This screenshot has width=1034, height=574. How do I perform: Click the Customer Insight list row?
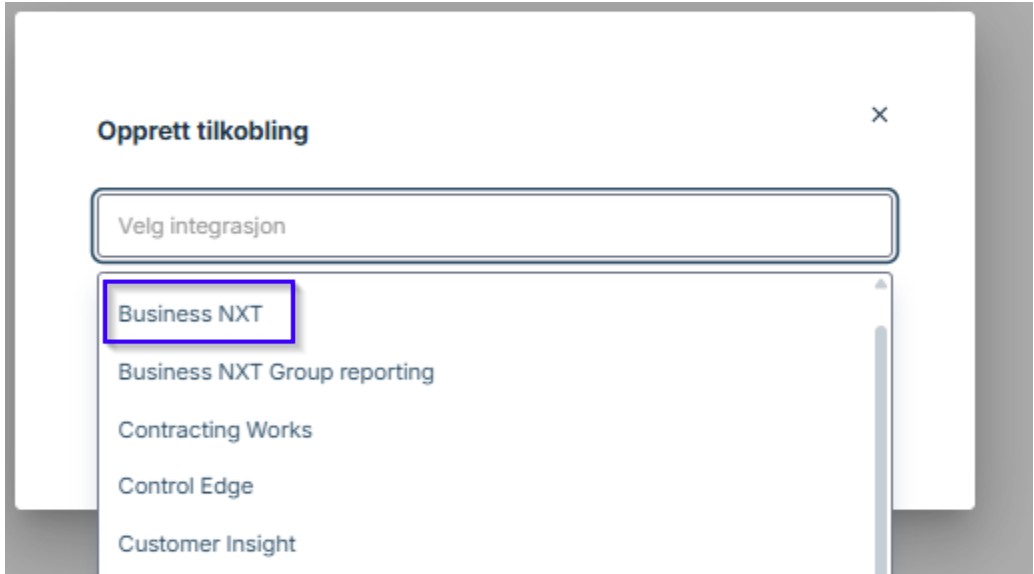click(207, 544)
